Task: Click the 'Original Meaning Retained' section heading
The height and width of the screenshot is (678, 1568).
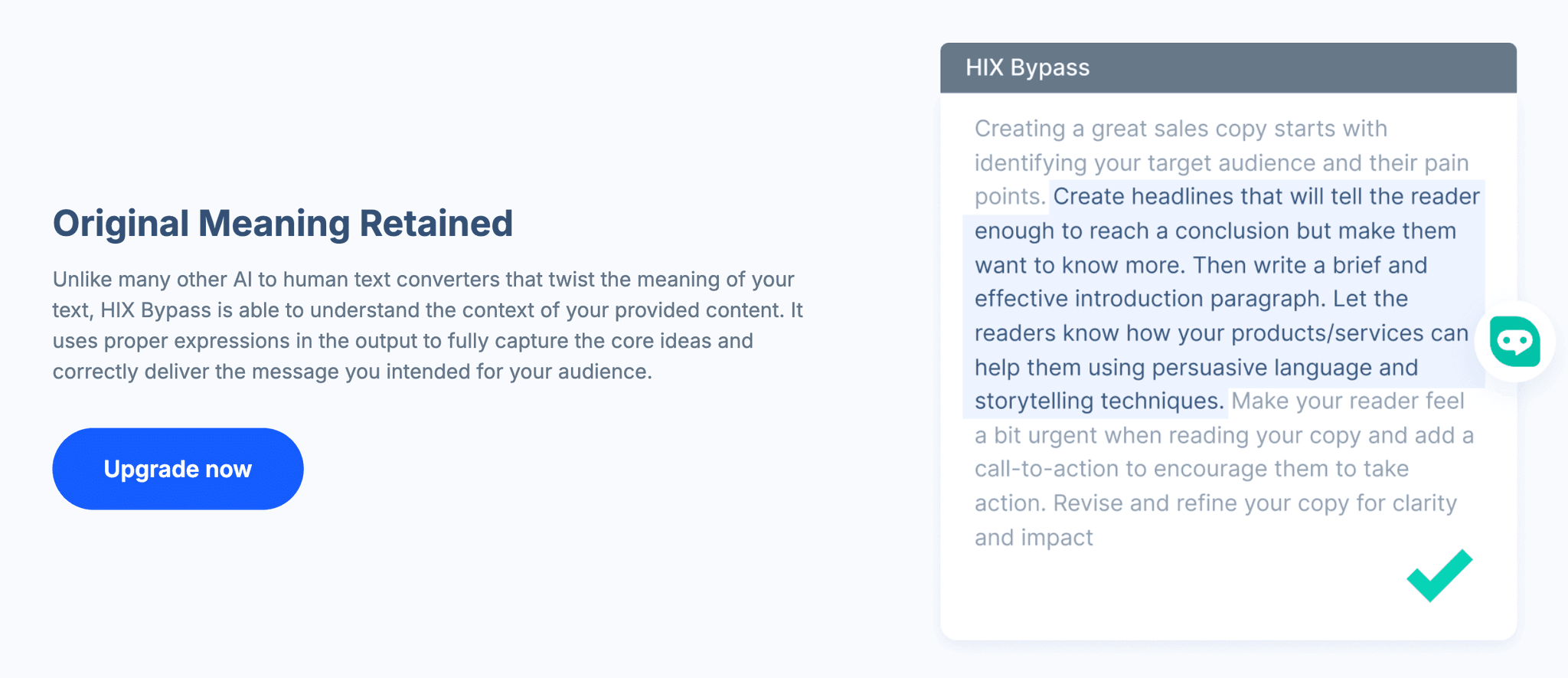Action: pos(283,223)
